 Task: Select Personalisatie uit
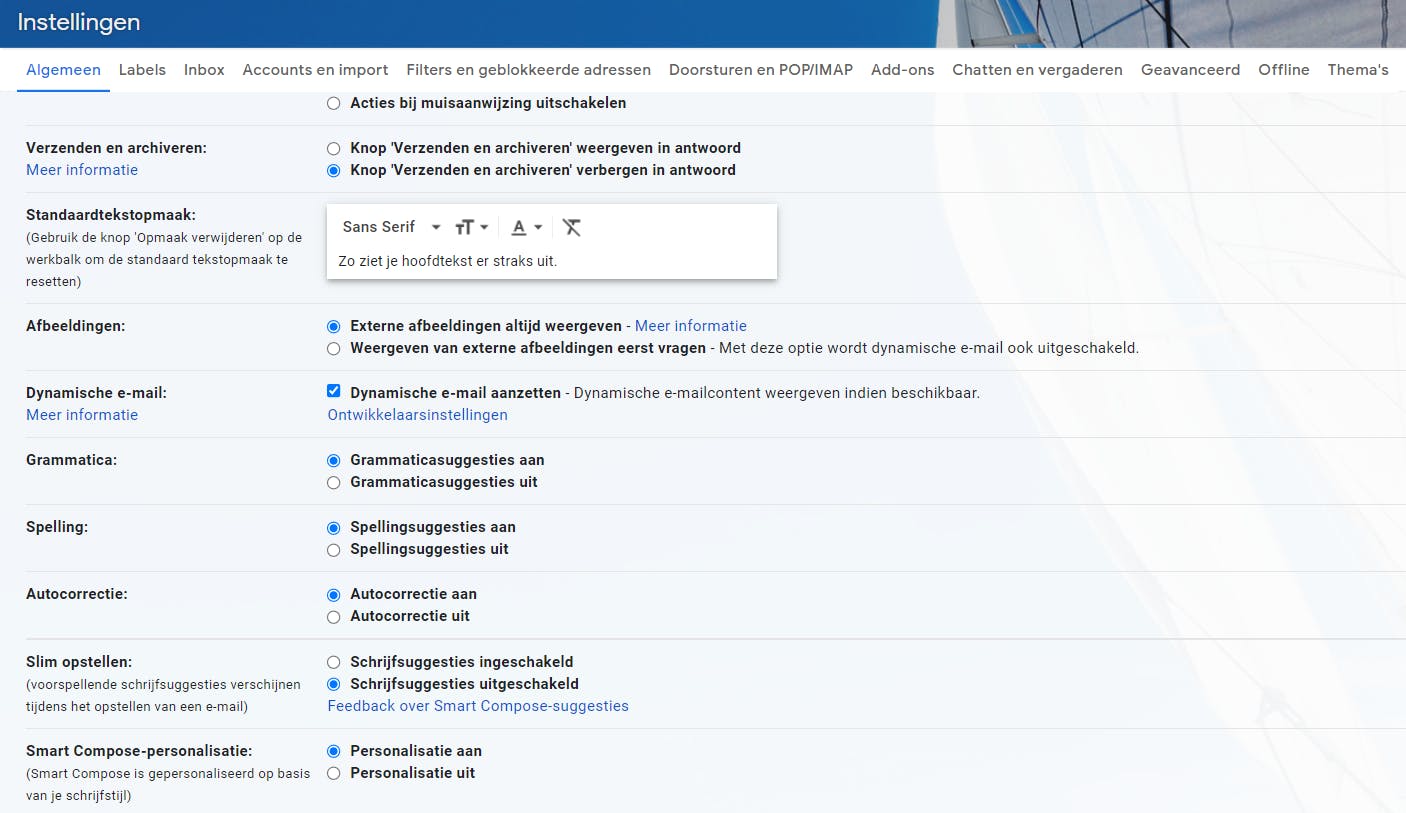(334, 773)
